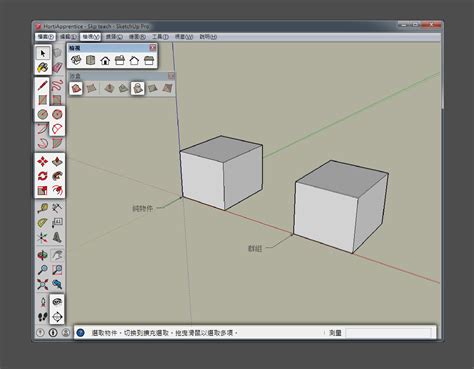This screenshot has height=369, width=474.
Task: Click the cube labeled 群組
Action: (341, 207)
